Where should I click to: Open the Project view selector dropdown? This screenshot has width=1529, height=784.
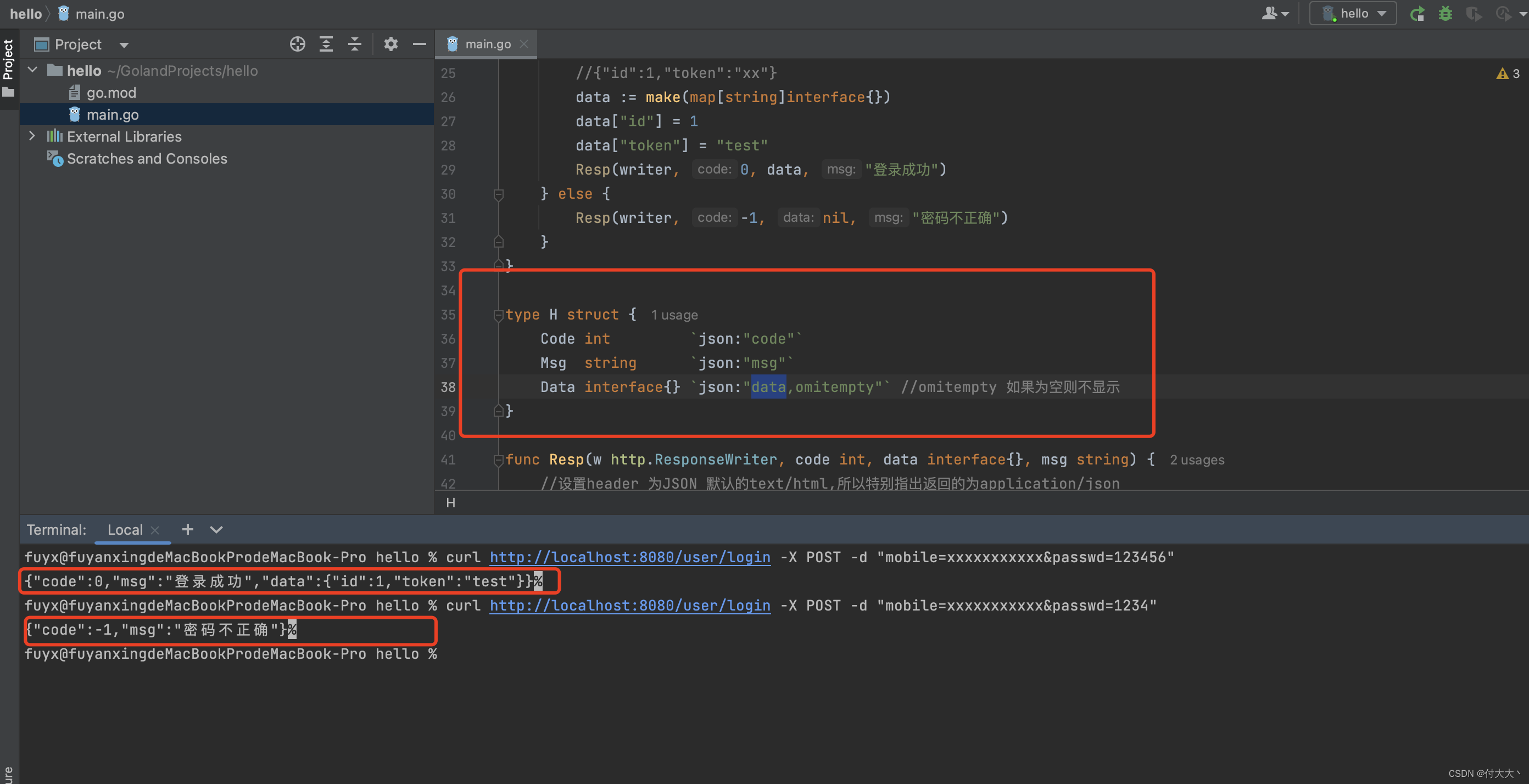click(x=124, y=45)
